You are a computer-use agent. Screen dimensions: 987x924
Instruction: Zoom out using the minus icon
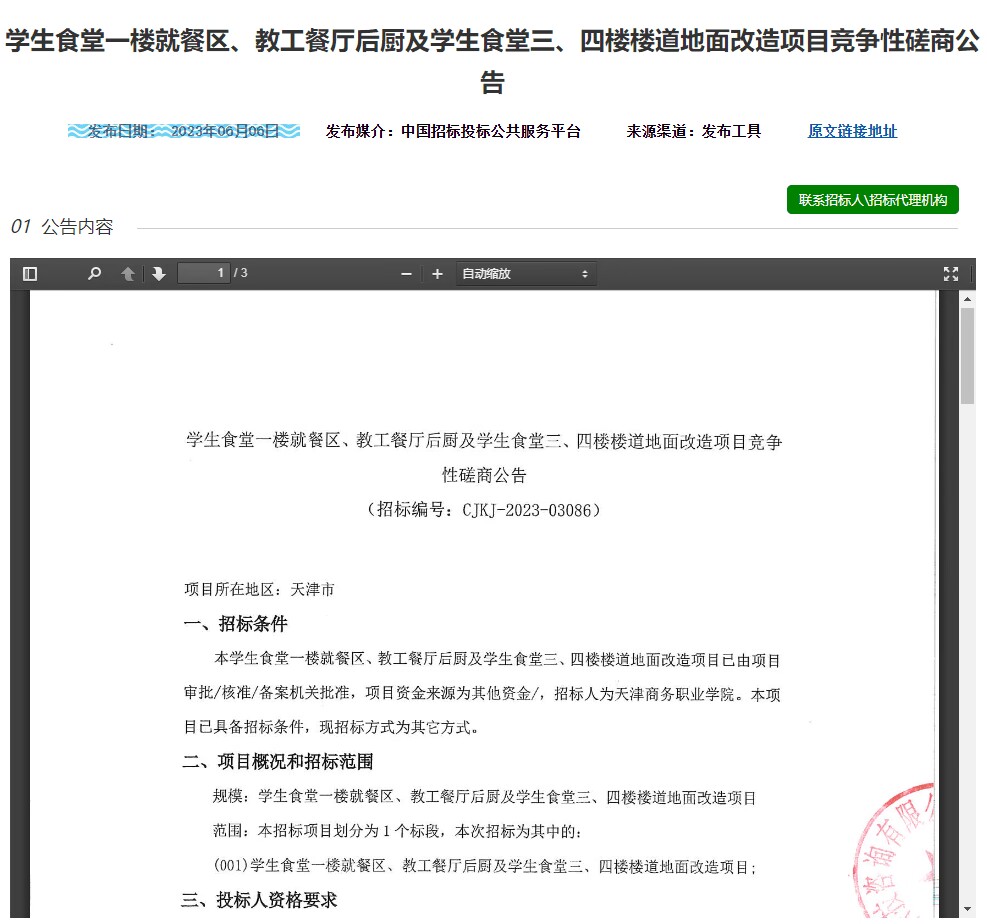tap(406, 274)
